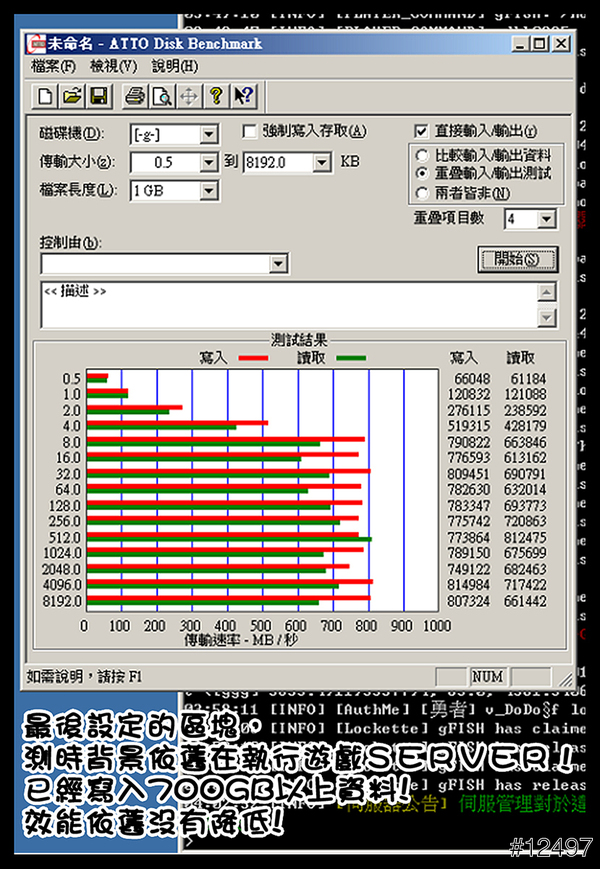Click the New file toolbar icon
Image resolution: width=600 pixels, height=869 pixels.
click(45, 96)
